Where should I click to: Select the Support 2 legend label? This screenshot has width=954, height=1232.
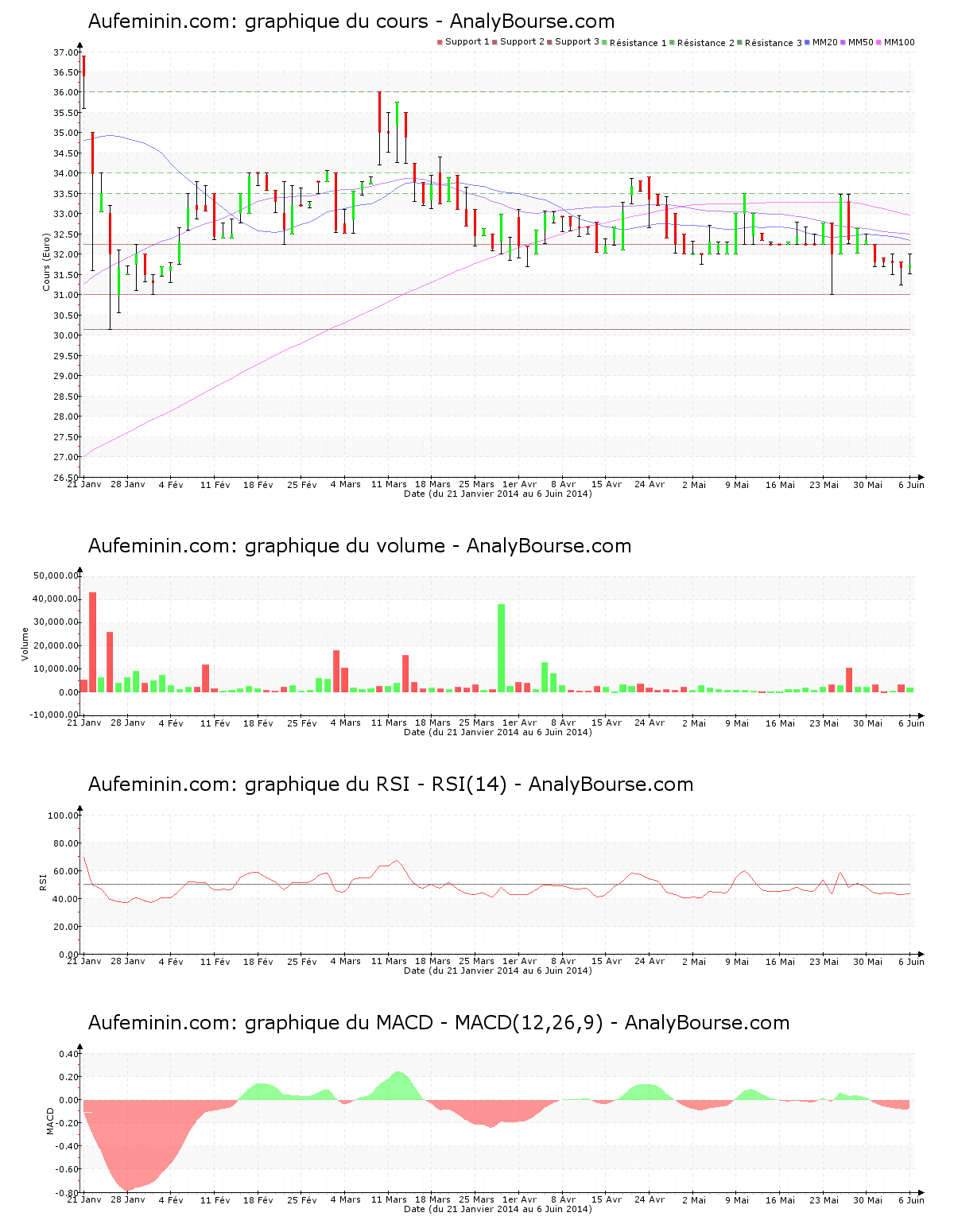522,42
